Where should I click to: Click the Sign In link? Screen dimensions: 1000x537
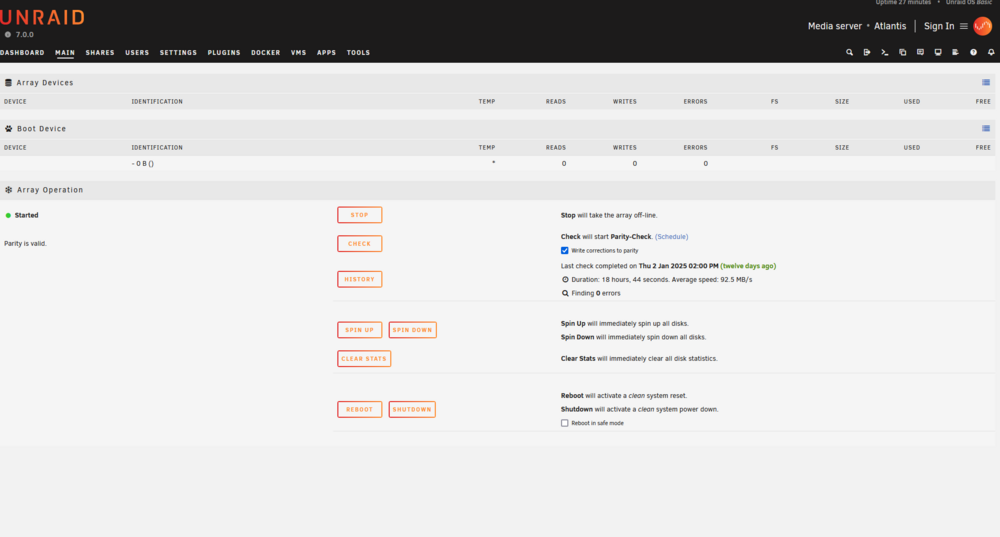coord(939,26)
